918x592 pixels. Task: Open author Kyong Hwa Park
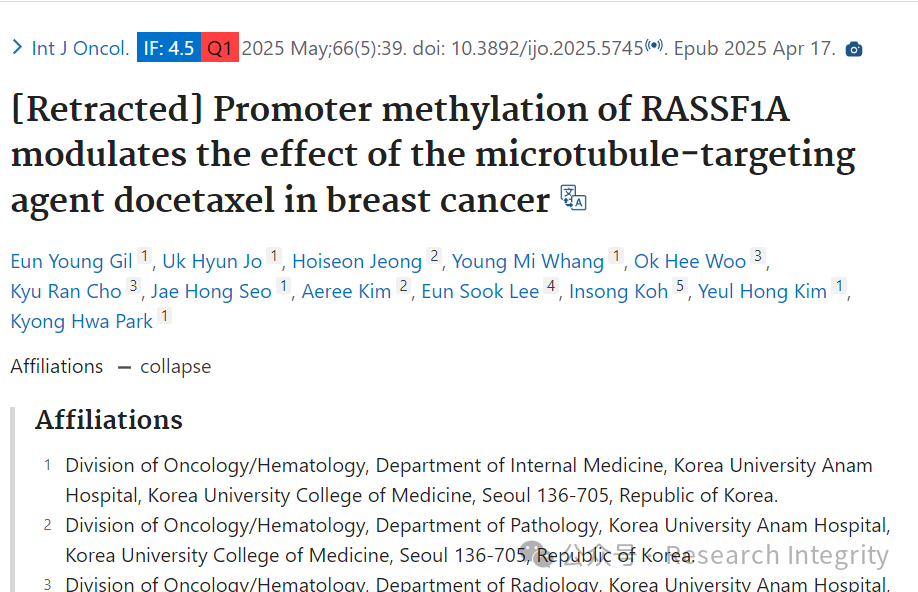(x=81, y=321)
